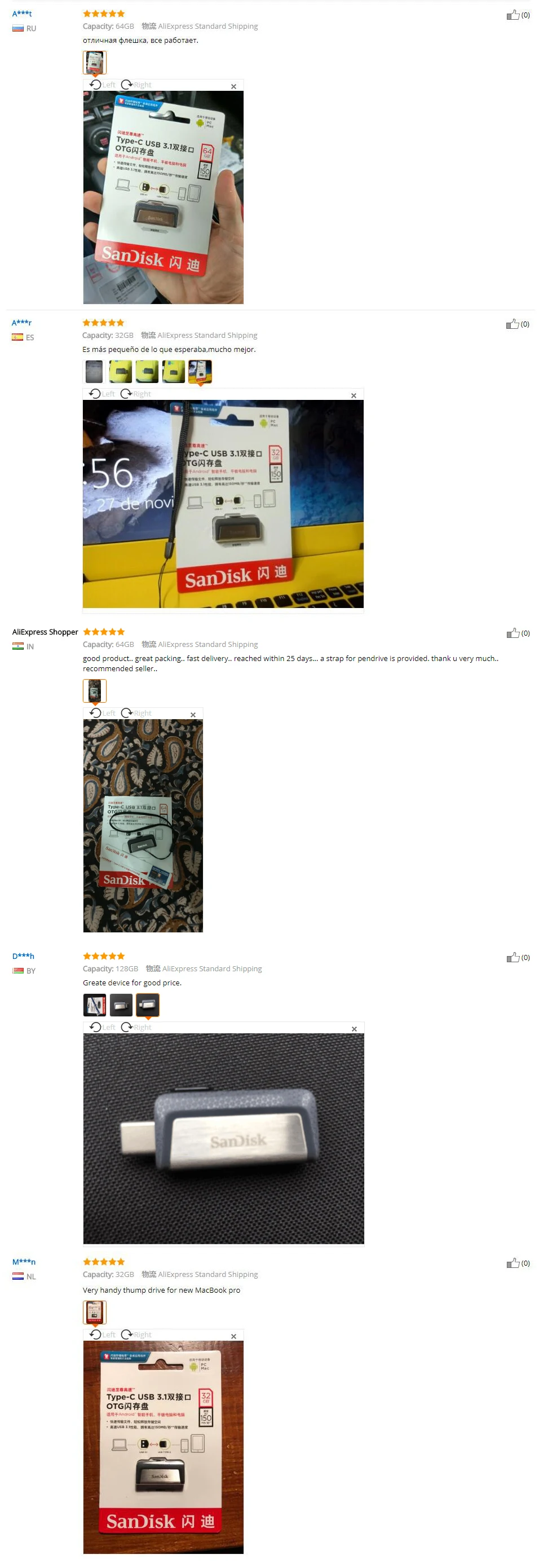Rotate M***n's package photo left
The height and width of the screenshot is (1568, 548).
pyautogui.click(x=102, y=1334)
